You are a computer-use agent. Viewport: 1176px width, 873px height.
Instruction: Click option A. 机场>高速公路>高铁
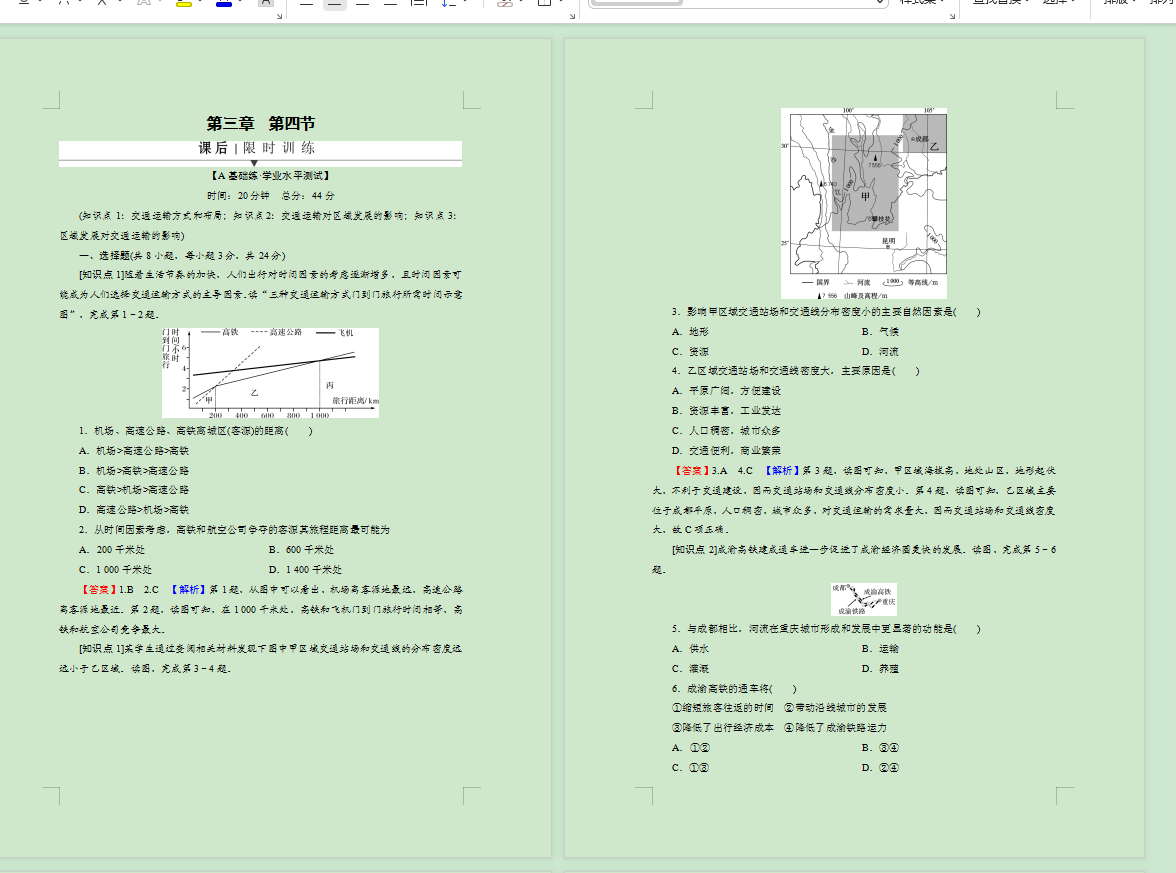coord(134,451)
